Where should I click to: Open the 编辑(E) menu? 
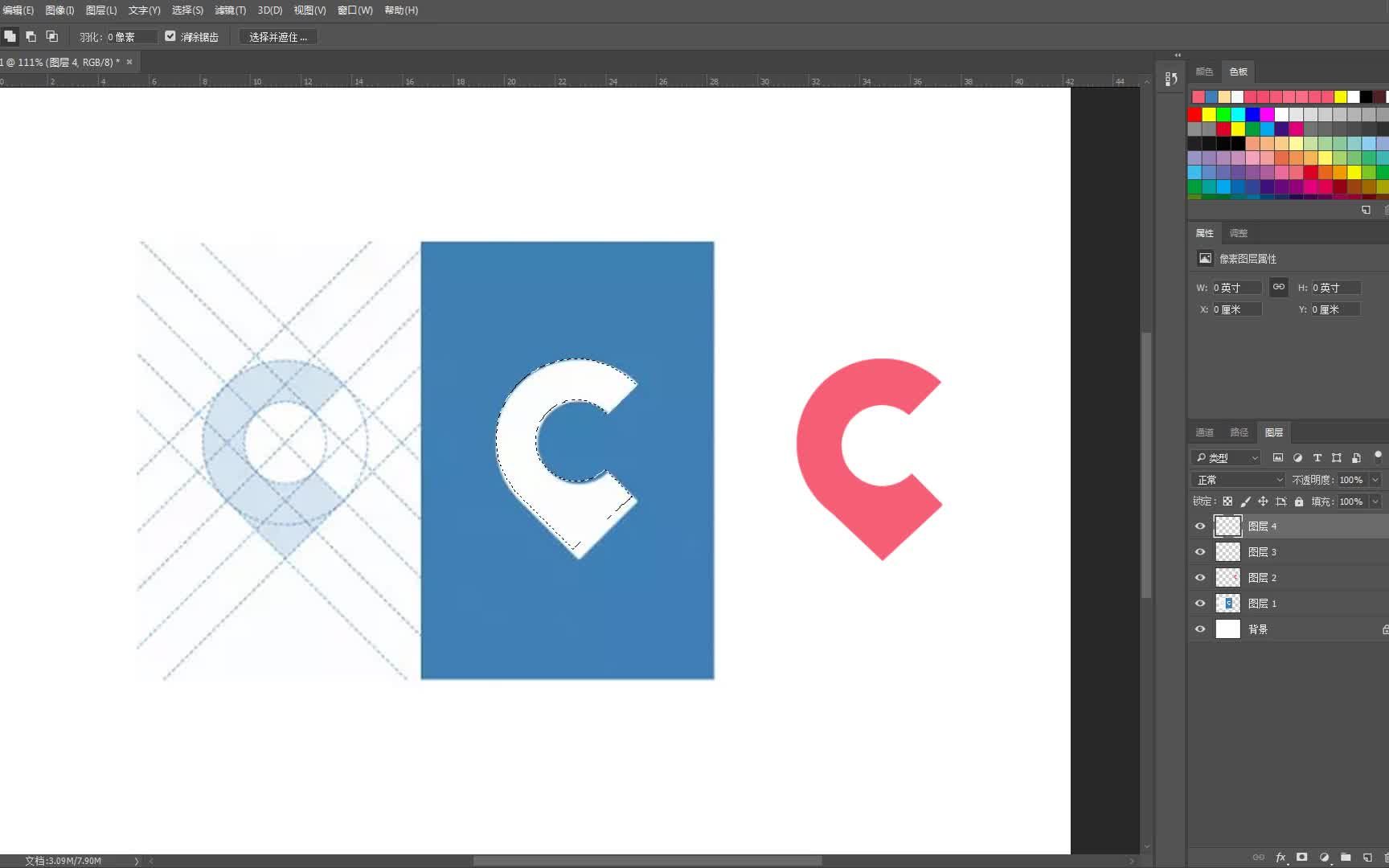tap(18, 10)
